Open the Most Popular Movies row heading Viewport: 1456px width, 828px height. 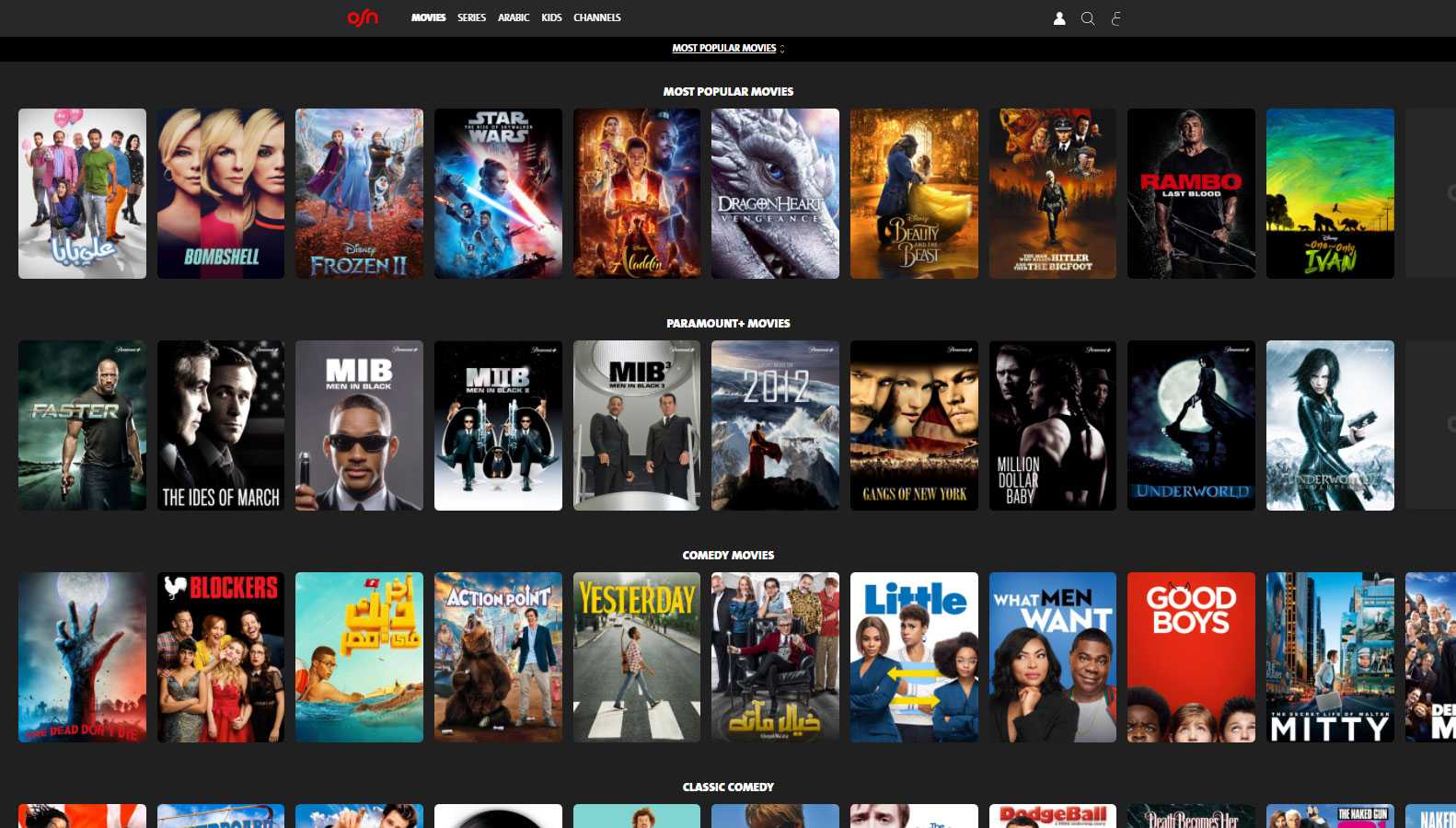pyautogui.click(x=728, y=92)
